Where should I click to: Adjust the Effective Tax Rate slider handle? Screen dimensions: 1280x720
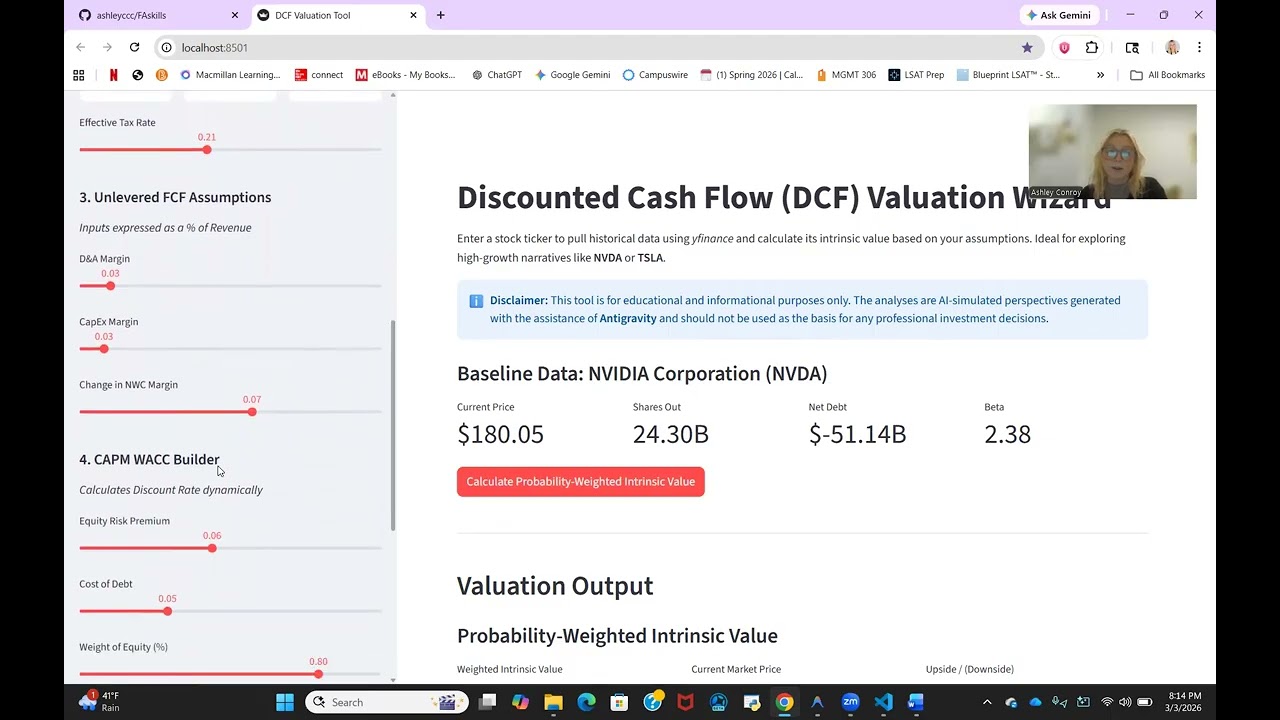tap(207, 149)
